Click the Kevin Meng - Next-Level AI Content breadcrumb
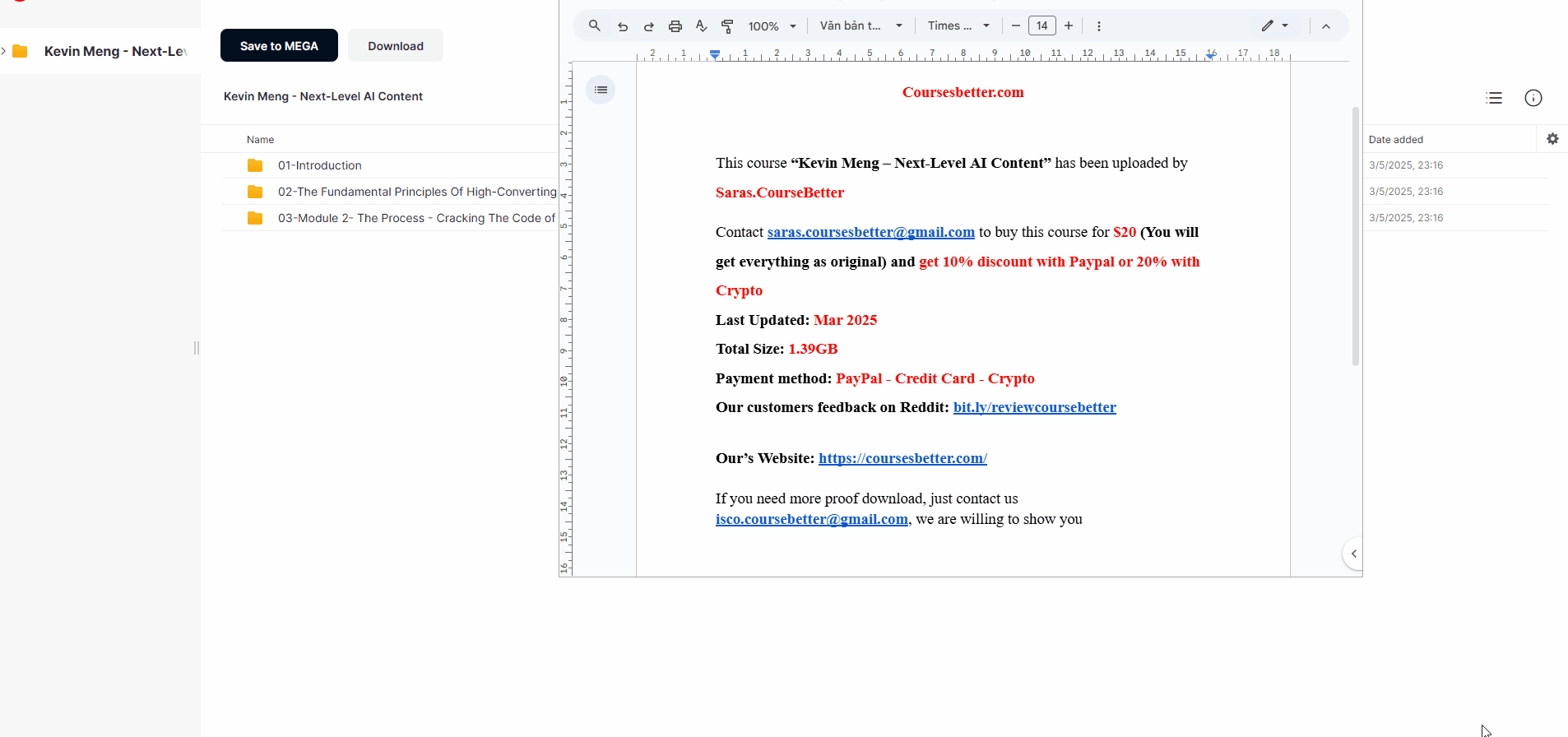Image resolution: width=1568 pixels, height=737 pixels. [323, 96]
